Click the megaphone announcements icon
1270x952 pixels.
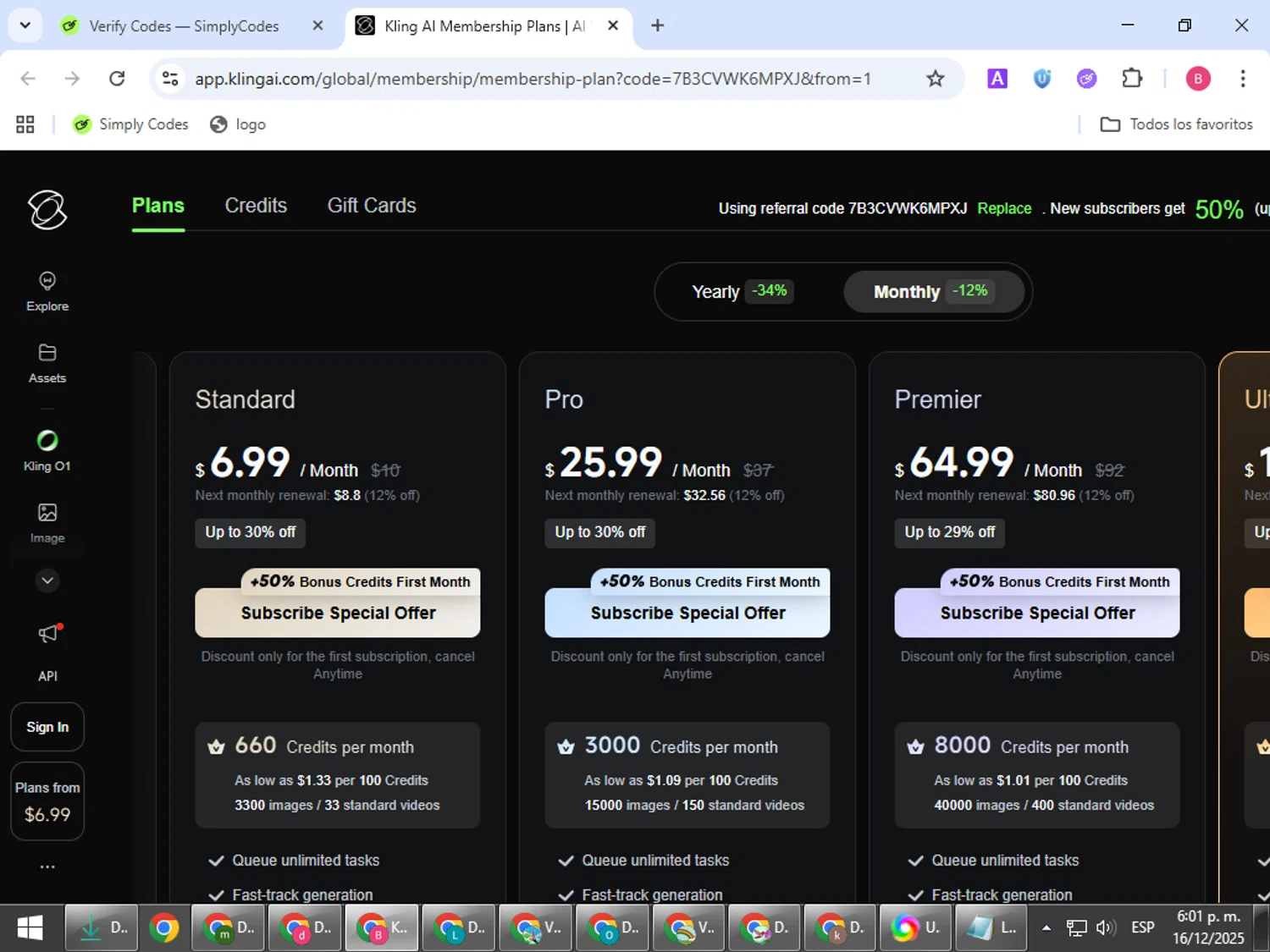point(48,634)
